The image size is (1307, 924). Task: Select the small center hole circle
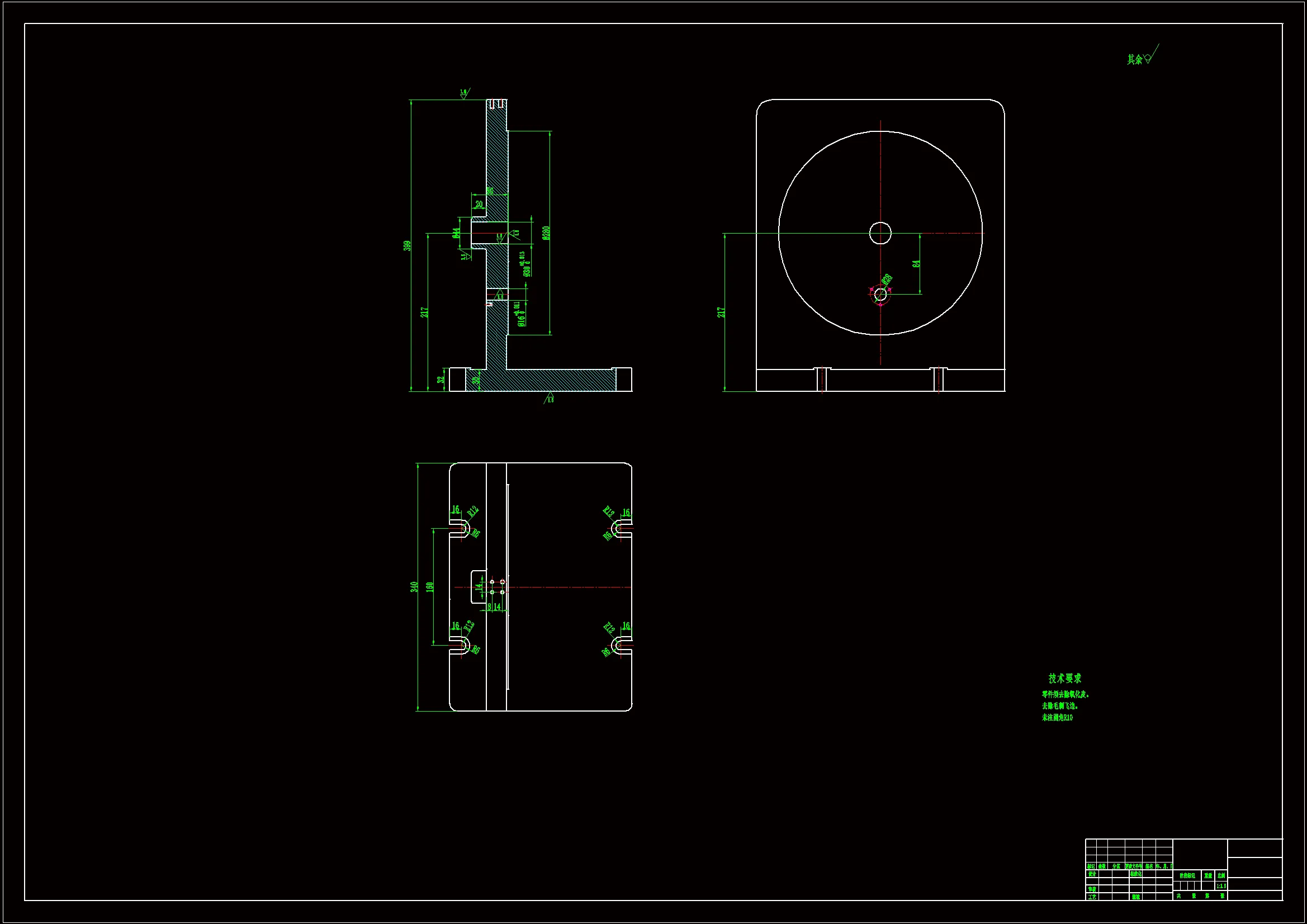880,233
